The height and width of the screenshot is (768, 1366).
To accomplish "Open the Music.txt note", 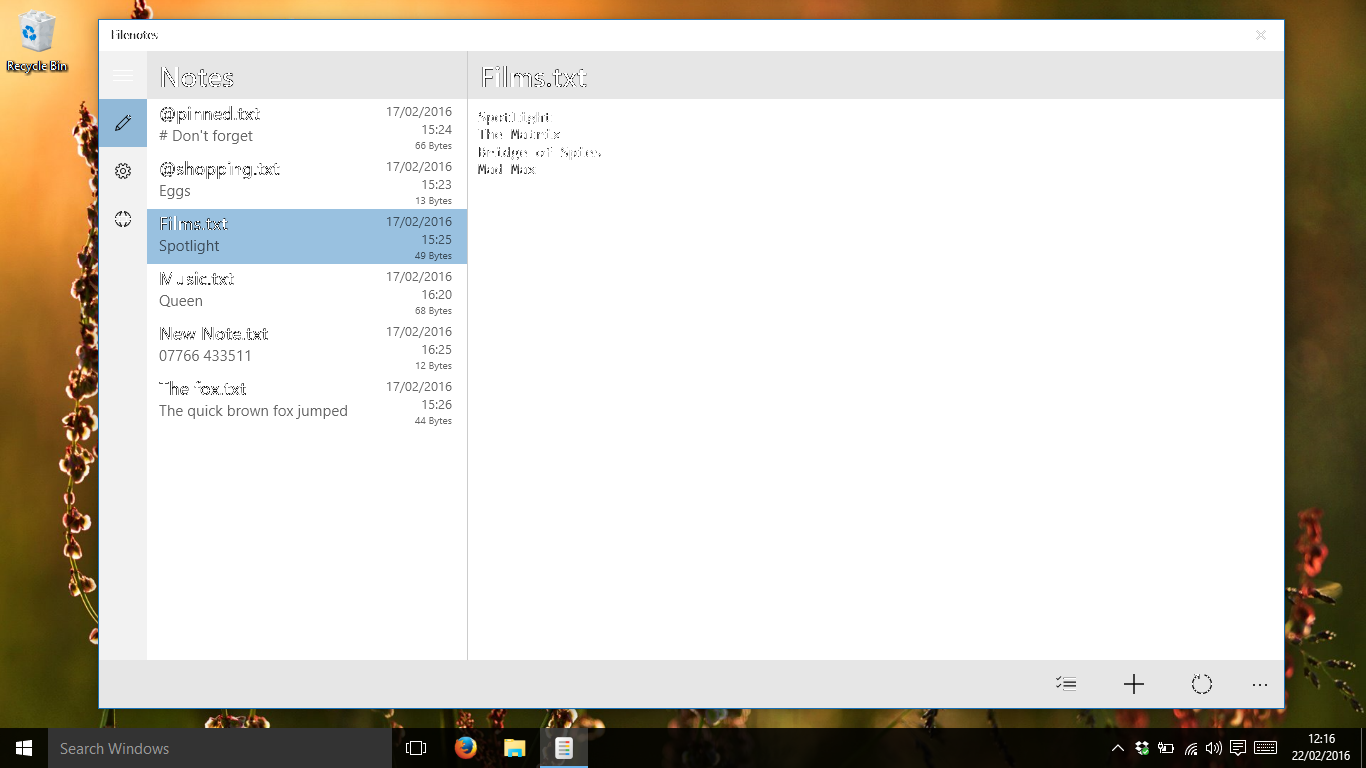I will 307,291.
